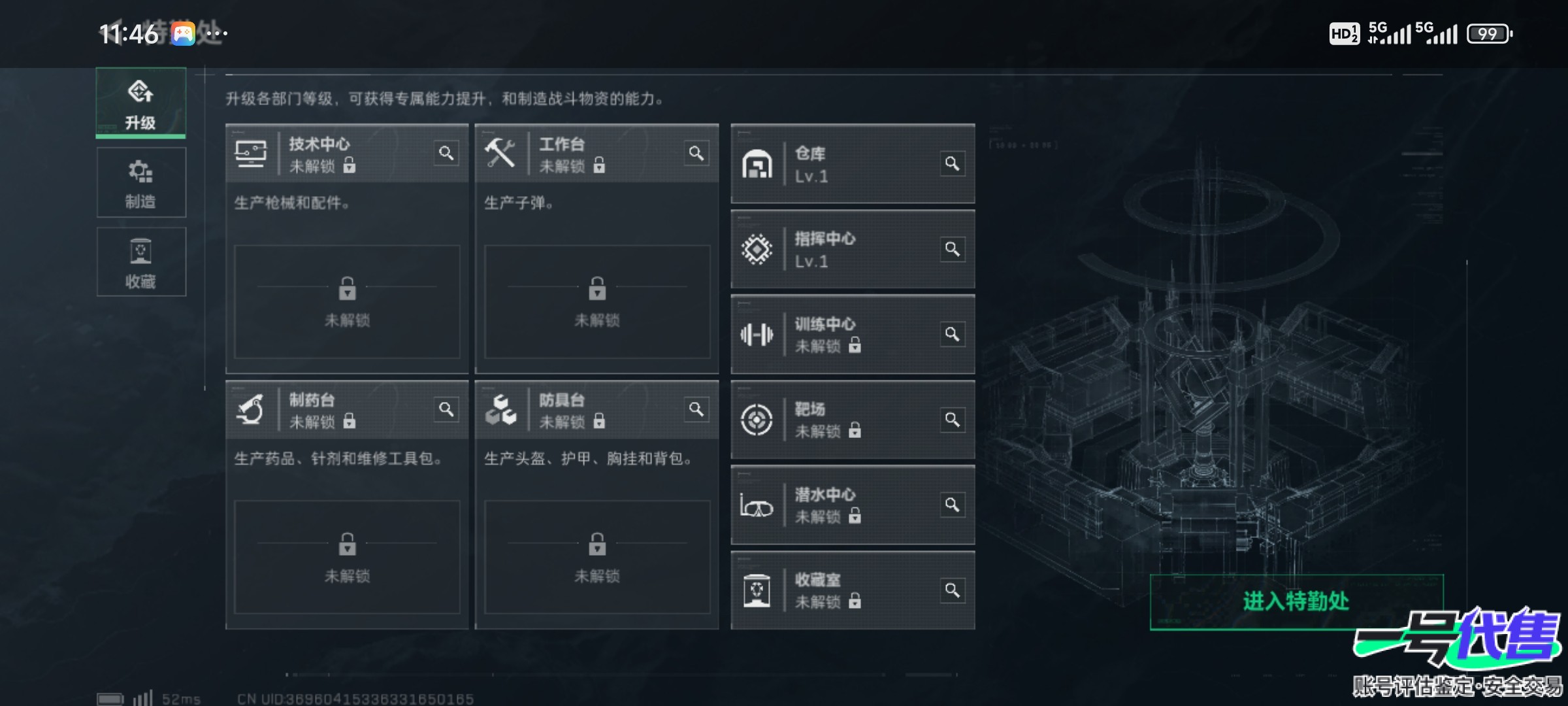Select the 指挥中心 Lv.1 department row
The height and width of the screenshot is (706, 1568).
[x=853, y=249]
